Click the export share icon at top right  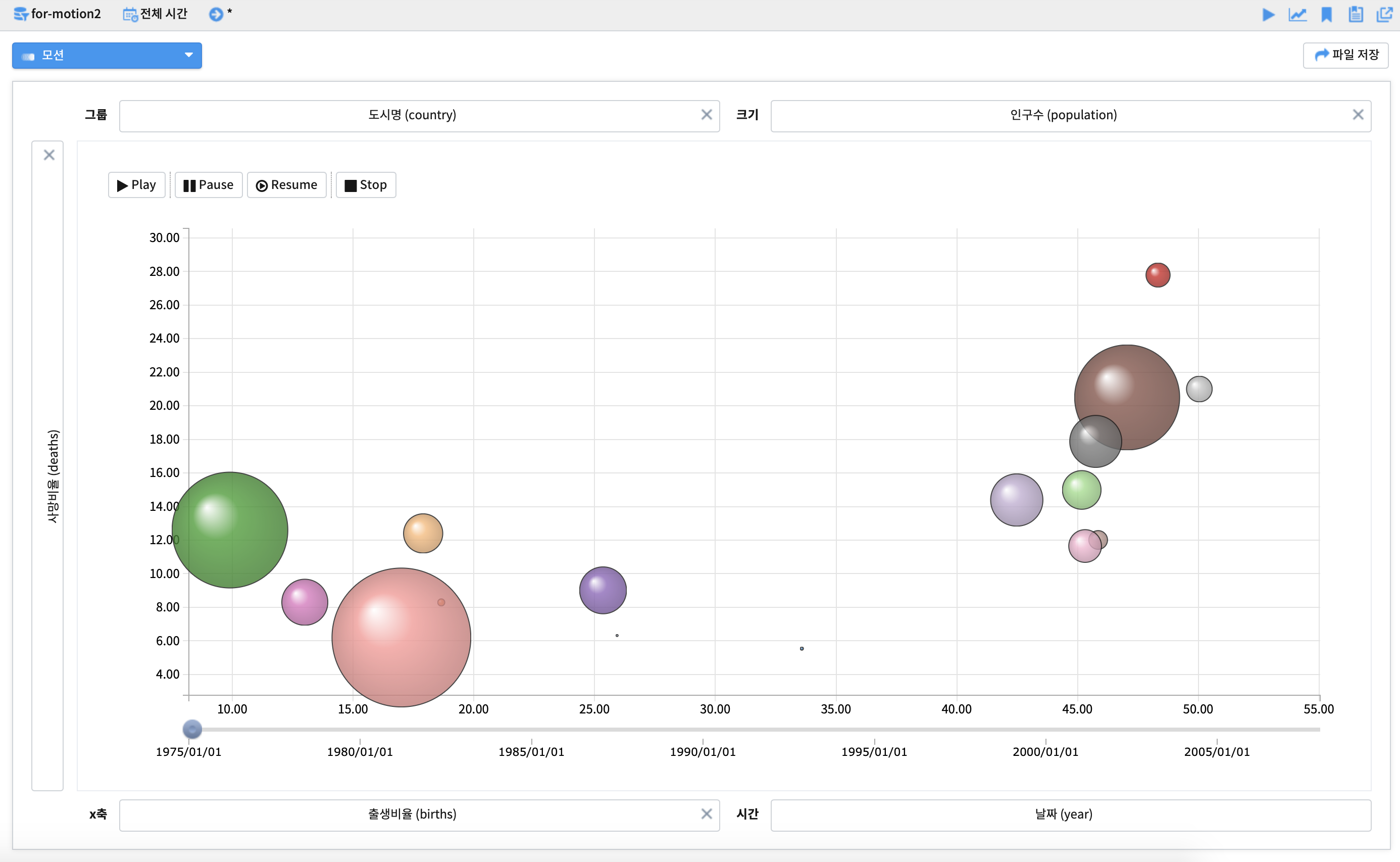(x=1384, y=14)
